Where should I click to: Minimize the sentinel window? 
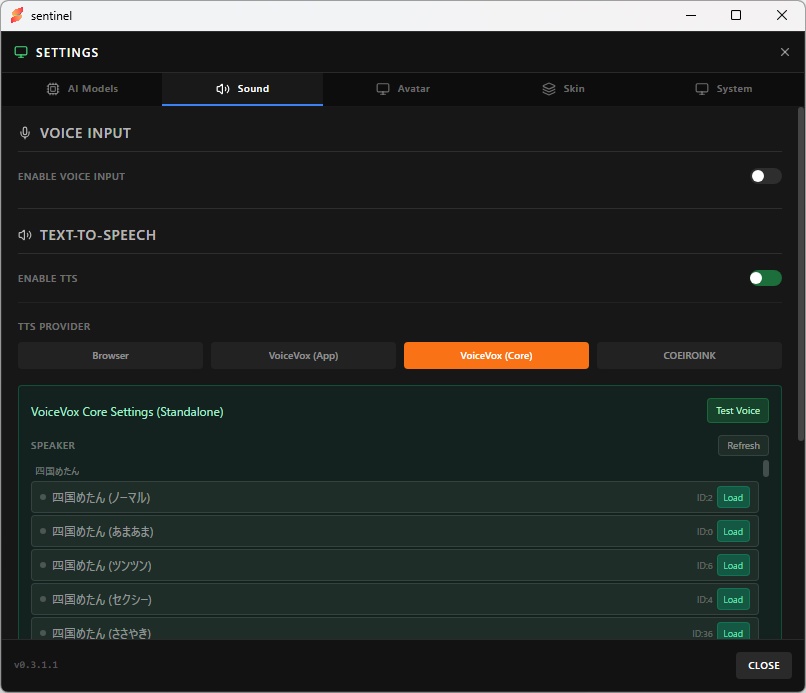(x=691, y=15)
